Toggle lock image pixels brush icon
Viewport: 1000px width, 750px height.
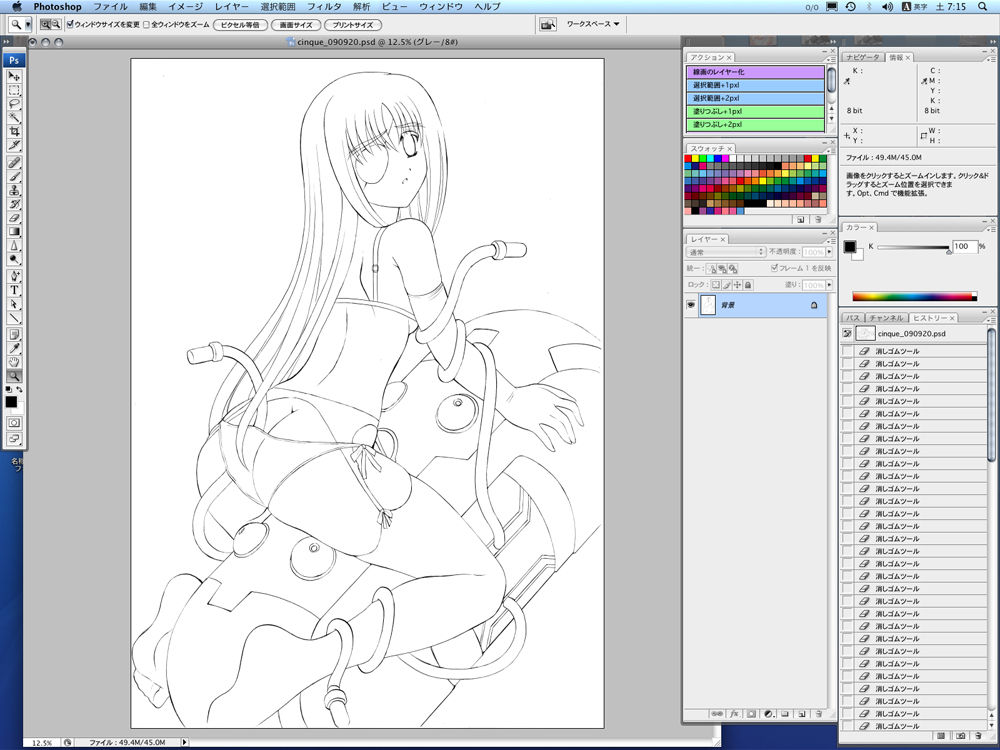click(726, 285)
